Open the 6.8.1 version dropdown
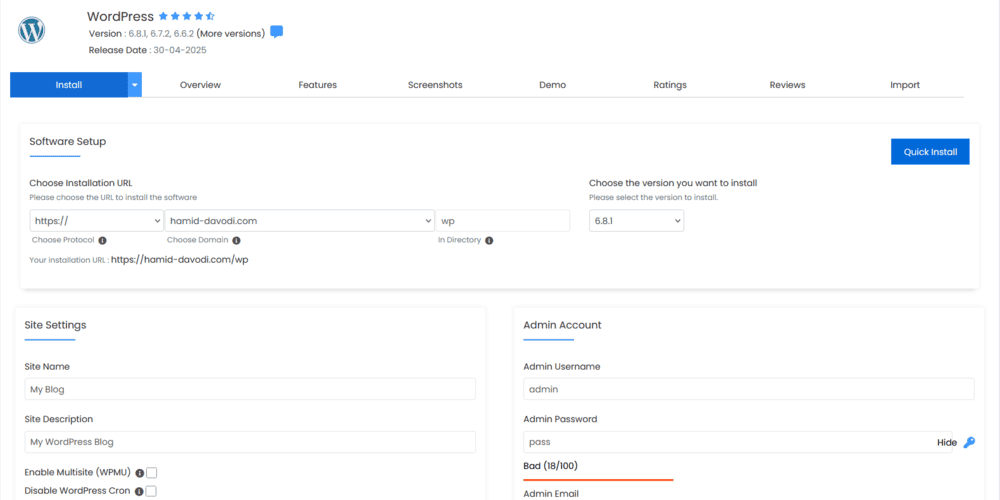1000x500 pixels. [636, 221]
